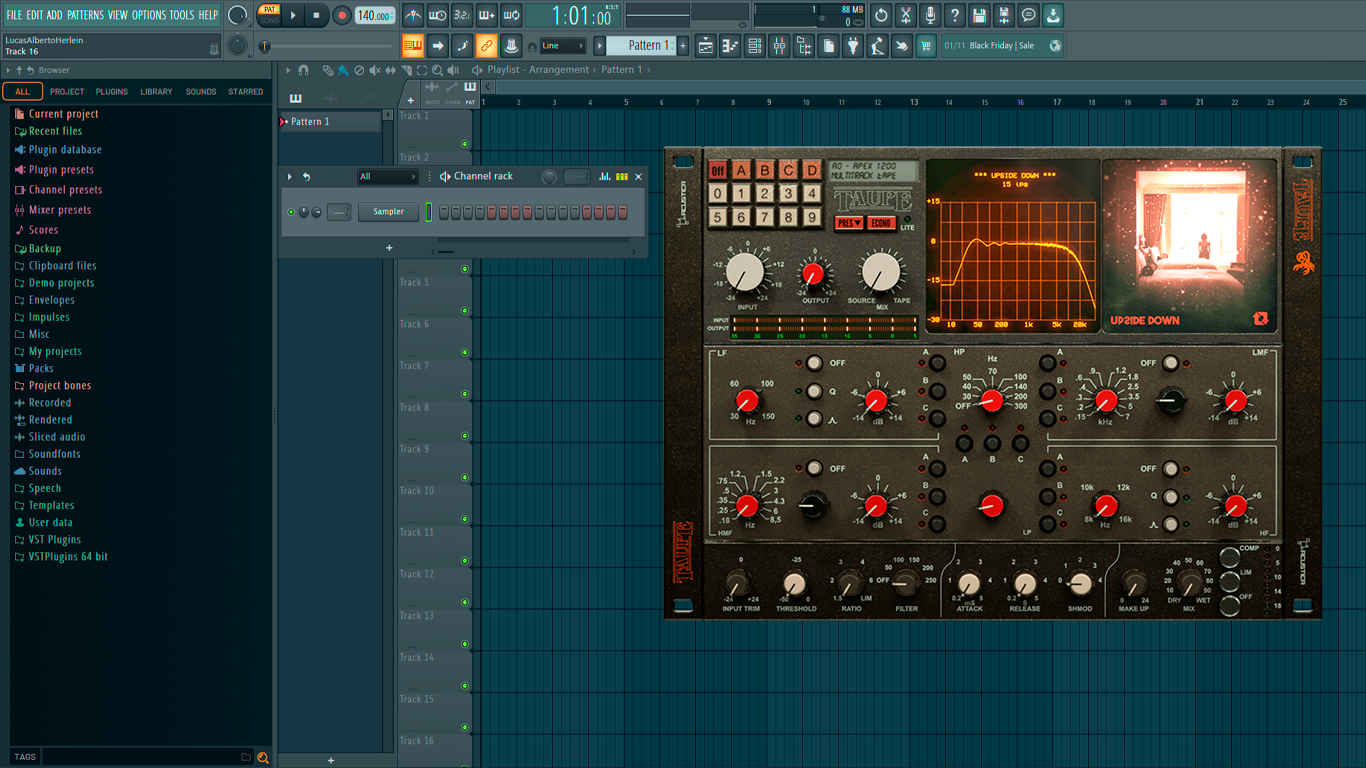
Task: Open the Black Friday Sale news banner
Action: click(1002, 45)
